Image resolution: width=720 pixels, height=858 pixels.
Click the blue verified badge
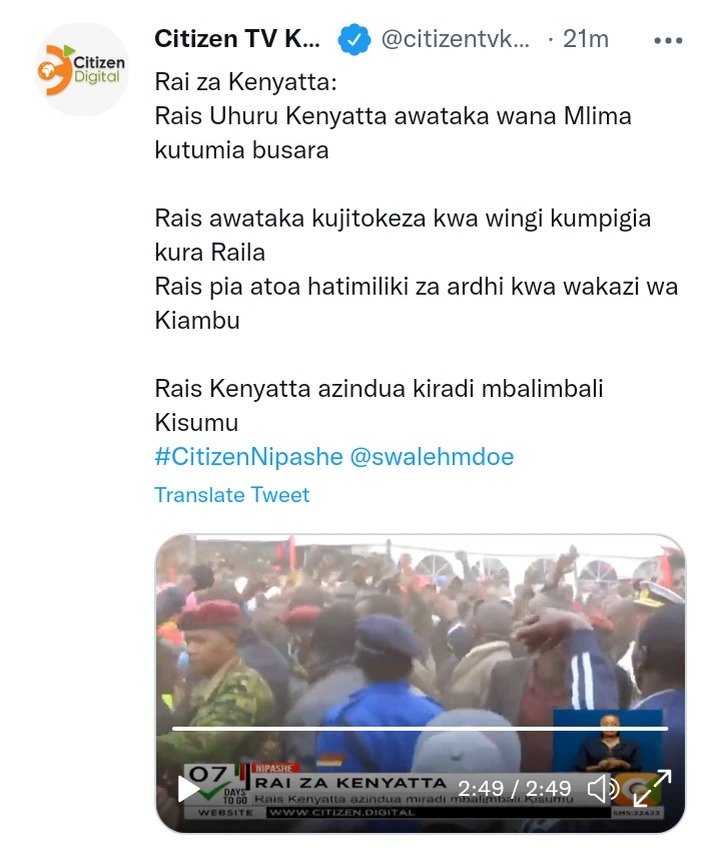[354, 39]
